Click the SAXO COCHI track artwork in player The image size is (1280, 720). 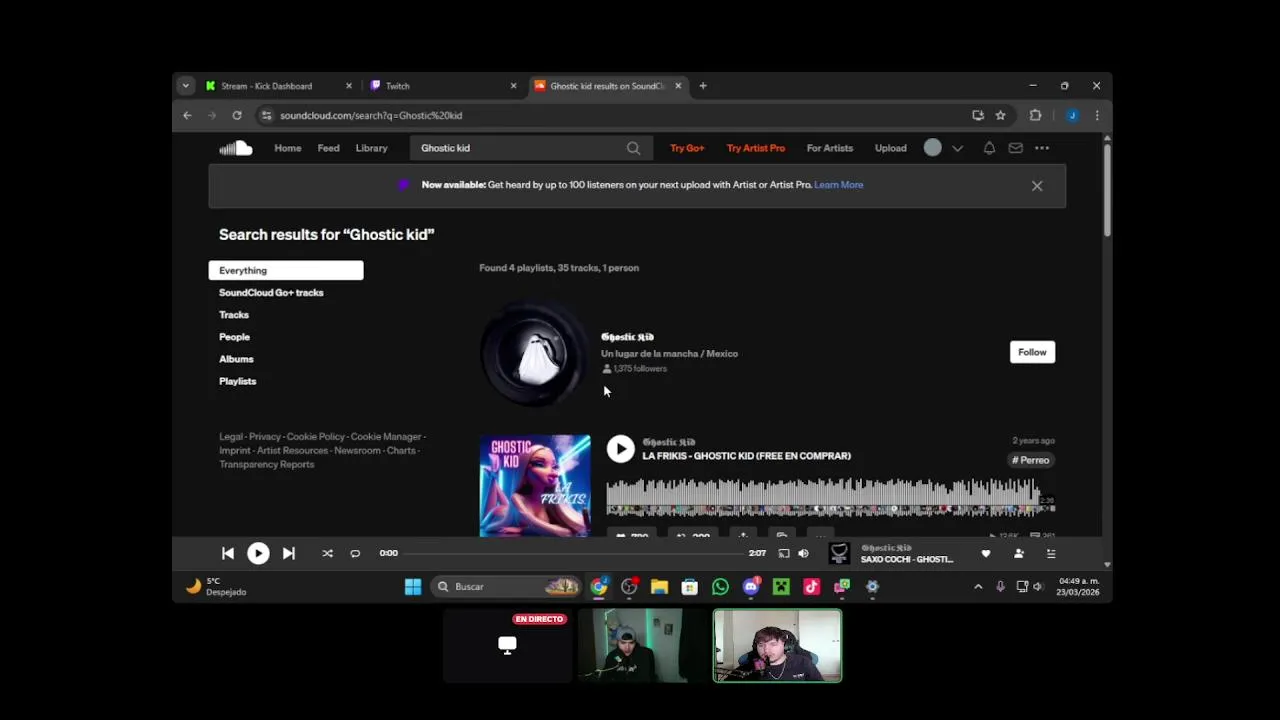(x=839, y=553)
